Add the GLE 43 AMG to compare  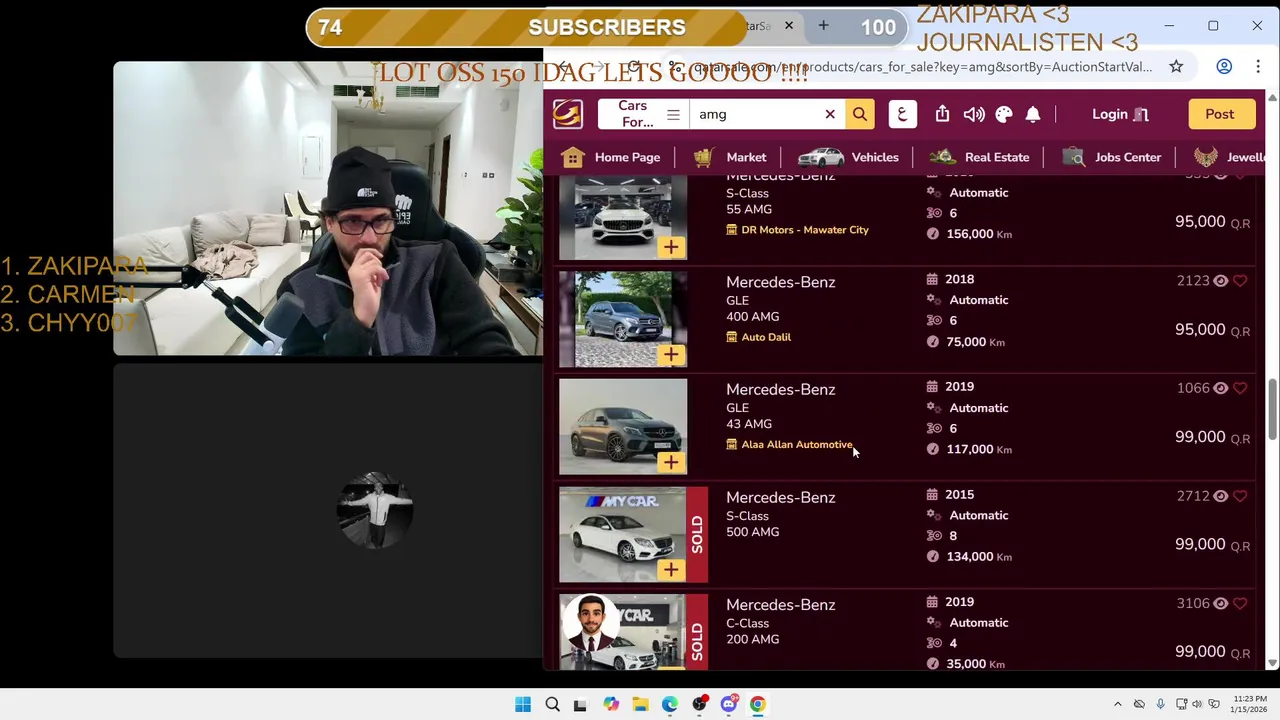671,462
